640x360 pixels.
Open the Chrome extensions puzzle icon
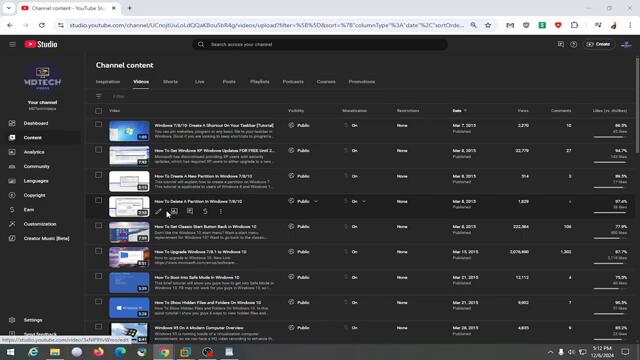tap(574, 25)
